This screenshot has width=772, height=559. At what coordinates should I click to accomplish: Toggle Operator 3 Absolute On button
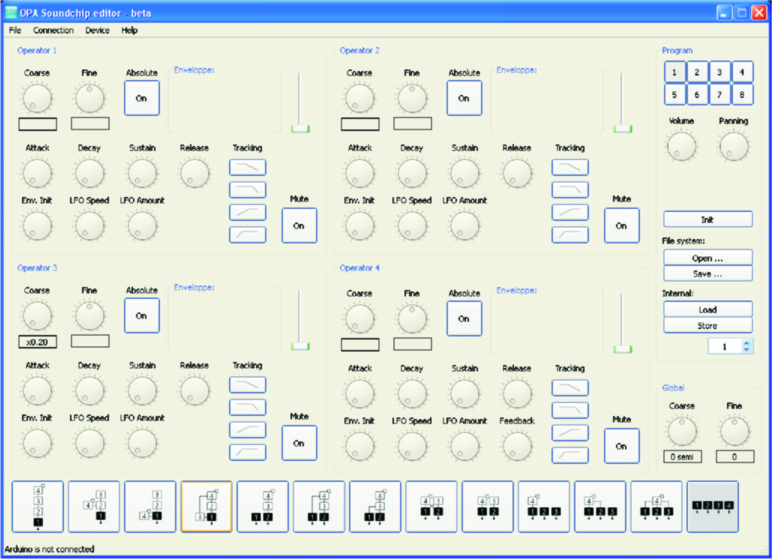tap(141, 316)
